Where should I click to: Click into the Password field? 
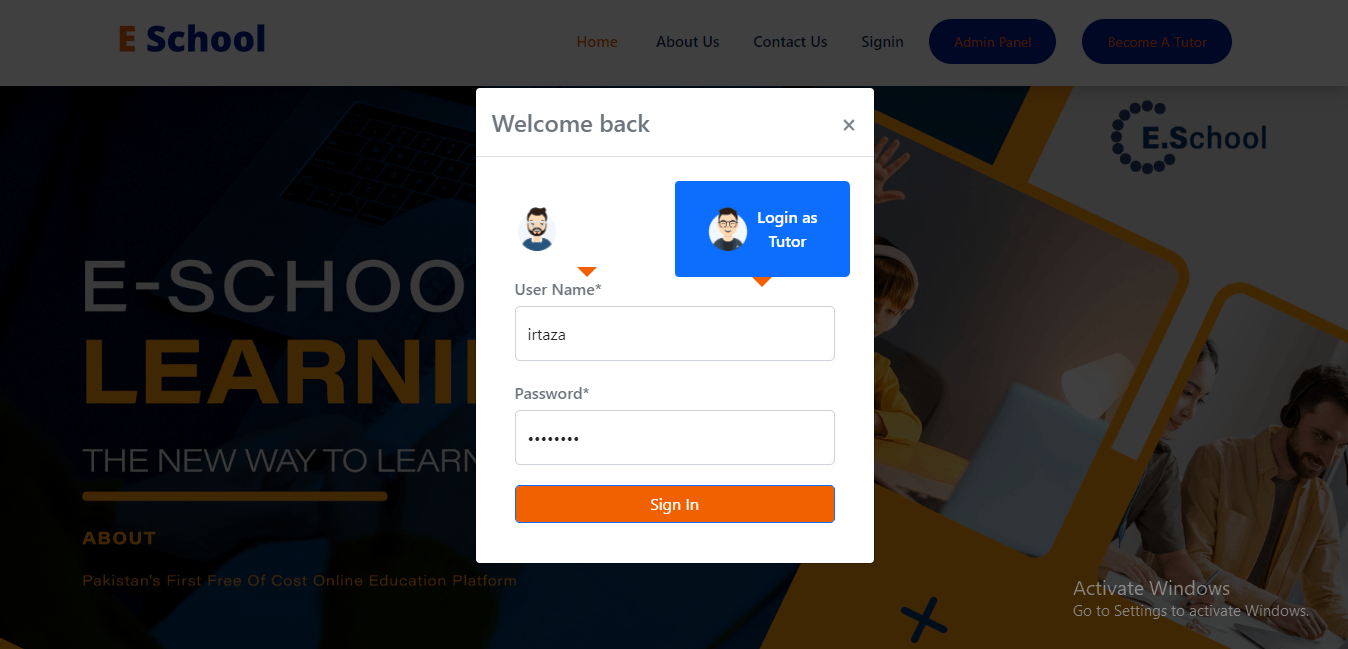tap(675, 438)
